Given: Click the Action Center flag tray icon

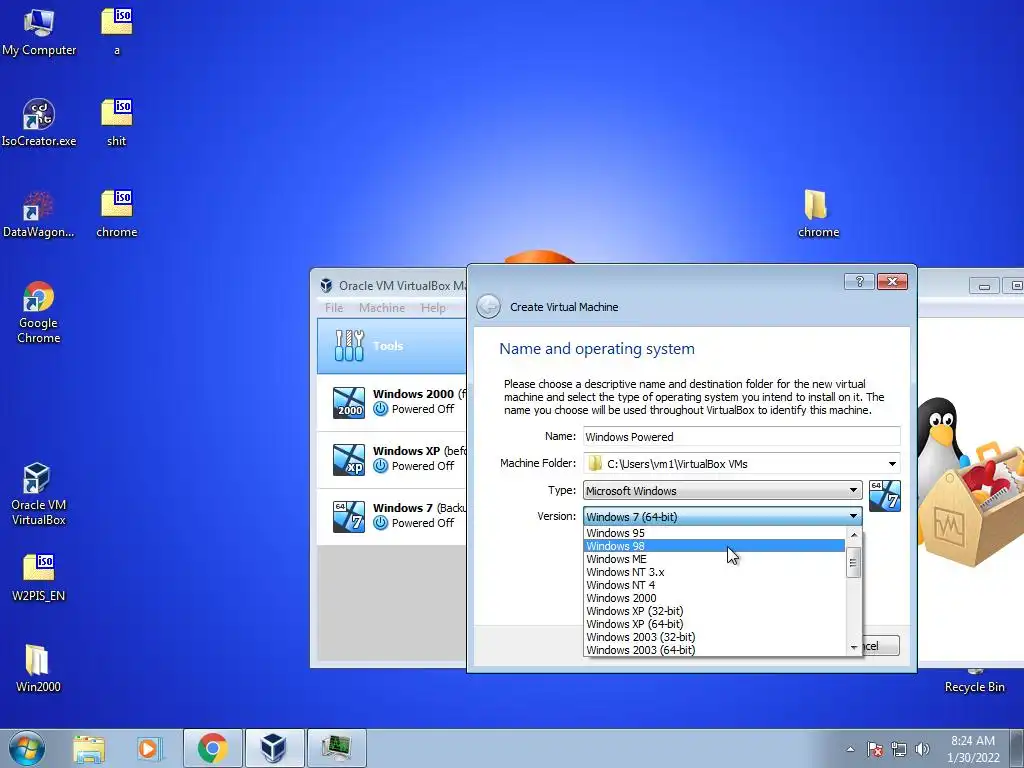Looking at the screenshot, I should tap(875, 749).
